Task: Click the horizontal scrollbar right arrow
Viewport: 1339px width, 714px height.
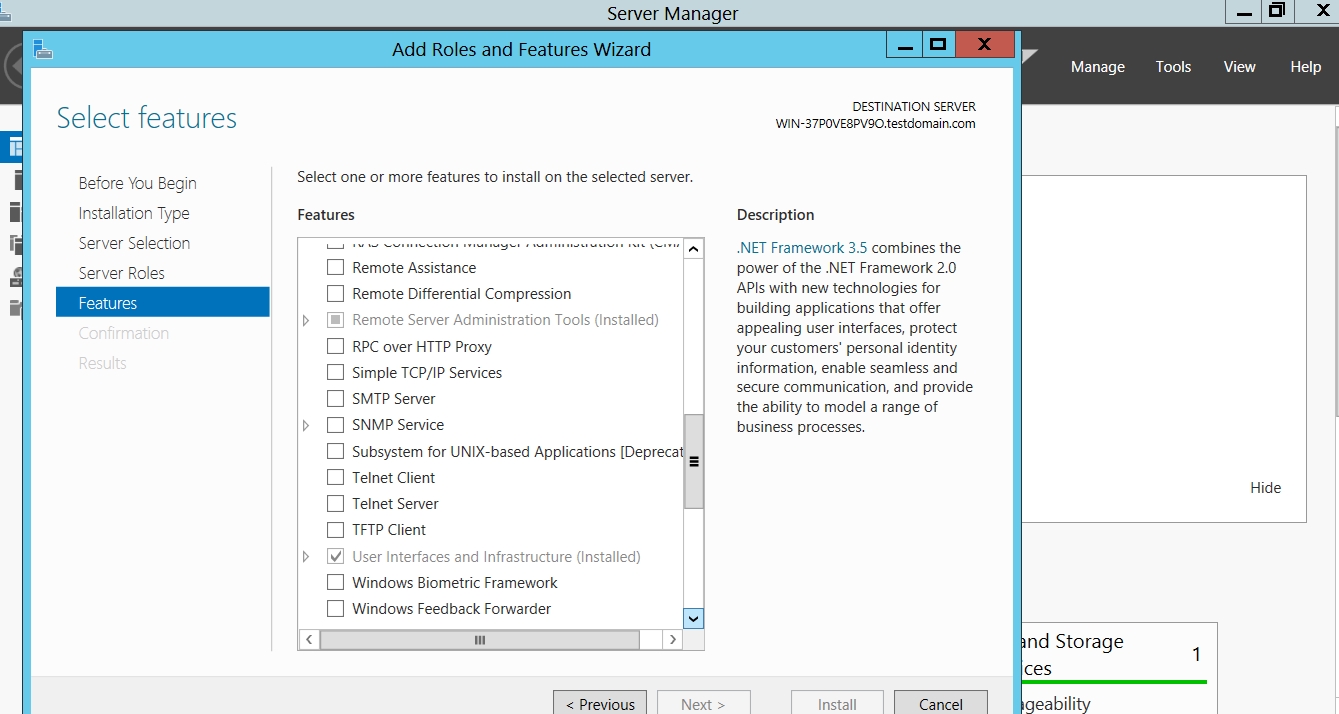Action: coord(673,640)
